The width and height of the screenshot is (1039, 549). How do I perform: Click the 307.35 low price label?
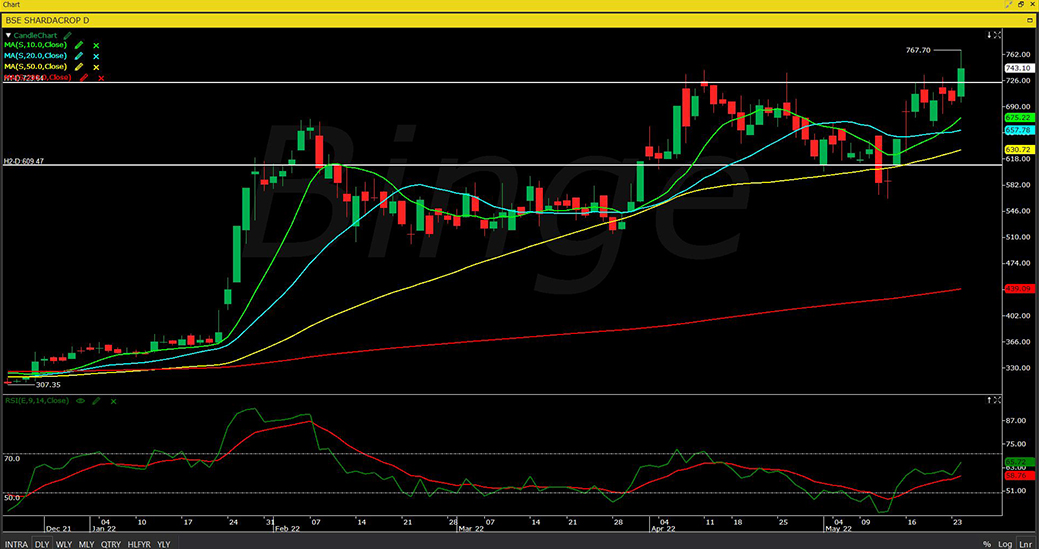[47, 385]
